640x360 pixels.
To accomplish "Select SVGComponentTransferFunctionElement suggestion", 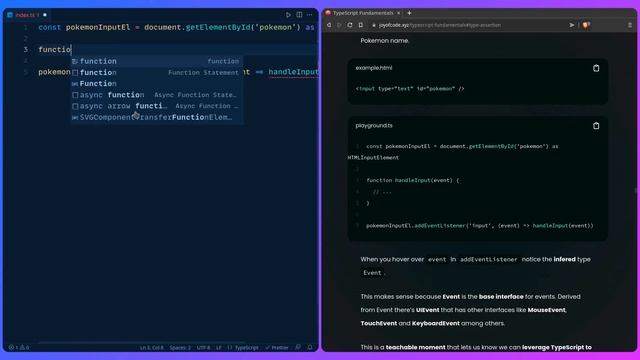I will pyautogui.click(x=157, y=117).
